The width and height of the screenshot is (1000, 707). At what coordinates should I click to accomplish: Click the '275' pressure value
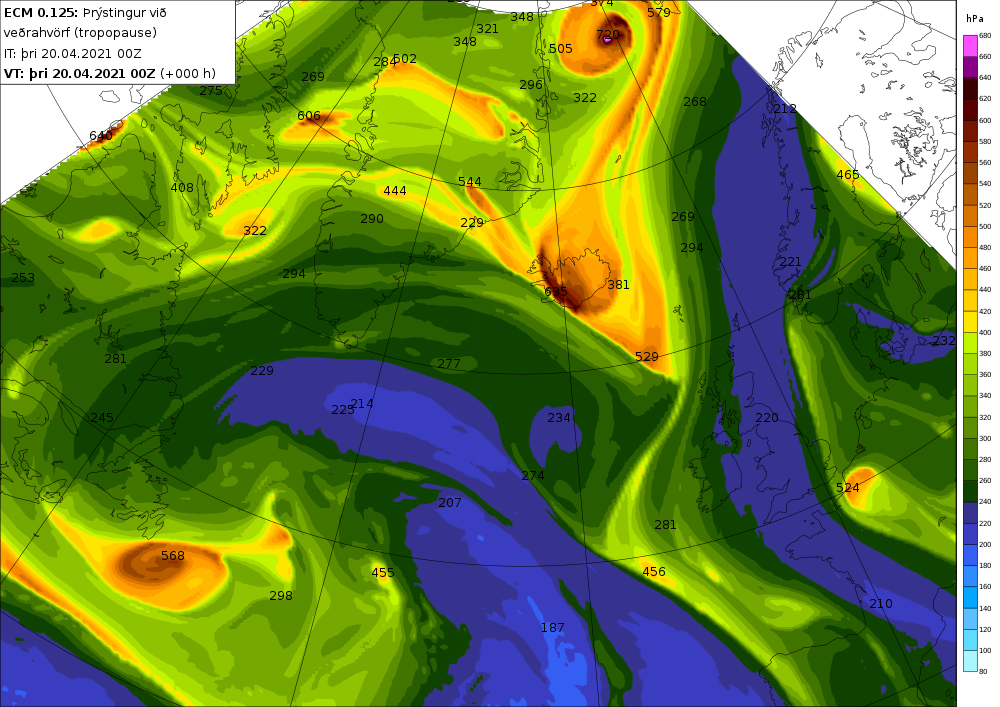pyautogui.click(x=211, y=91)
